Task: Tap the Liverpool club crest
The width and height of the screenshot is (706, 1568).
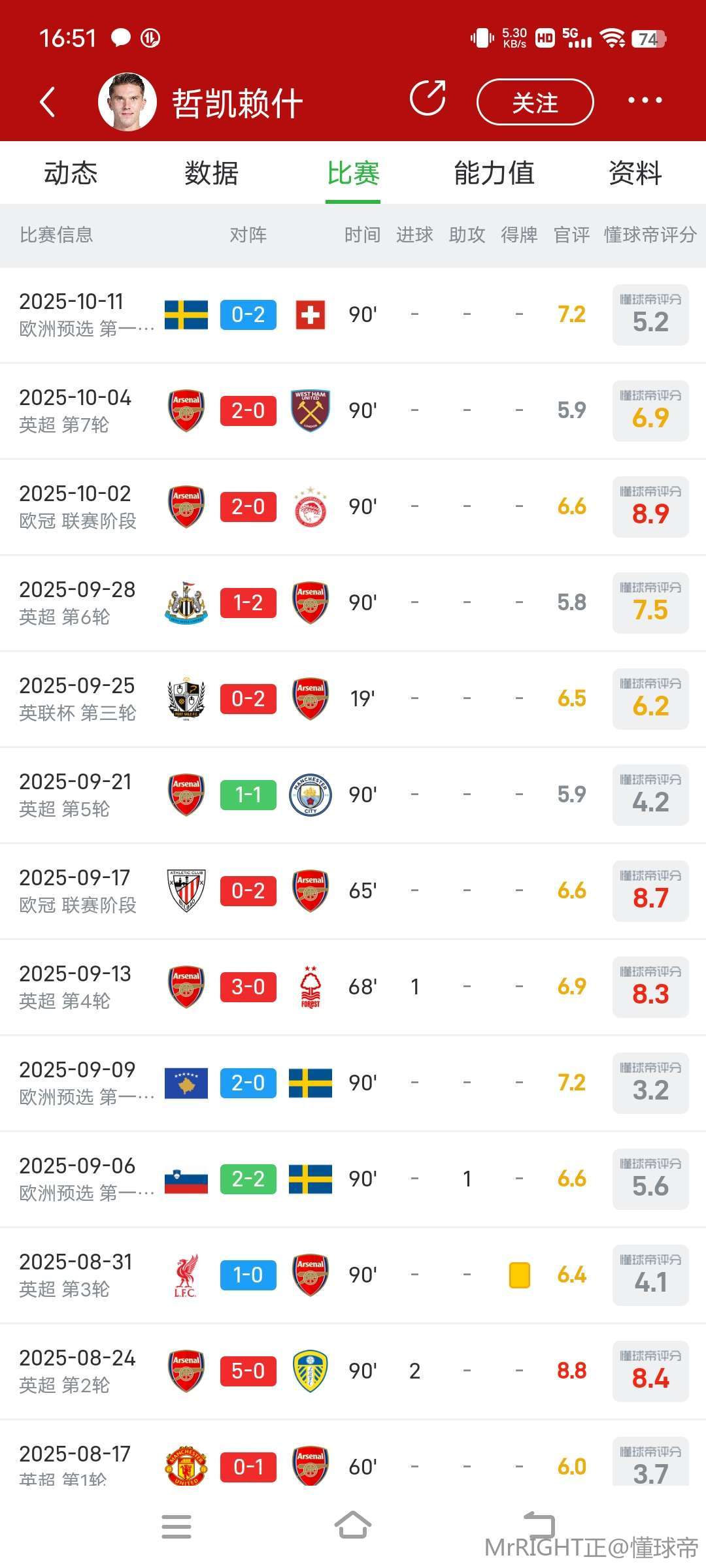Action: click(186, 1275)
